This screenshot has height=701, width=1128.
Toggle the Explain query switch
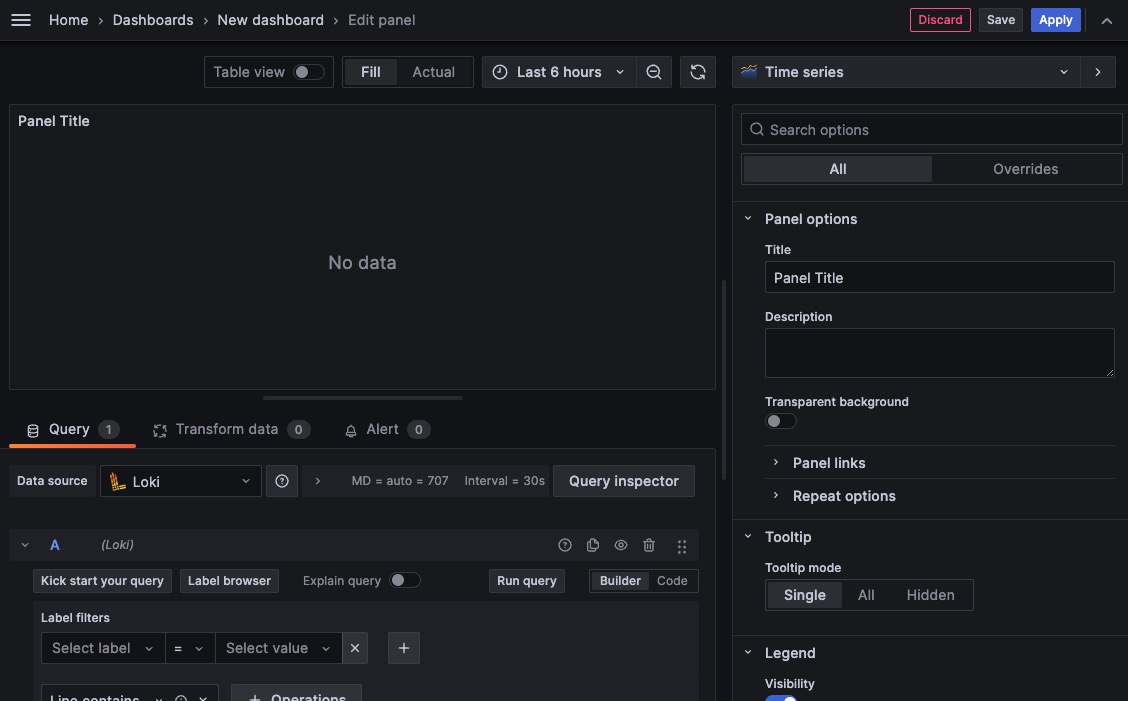coord(404,580)
